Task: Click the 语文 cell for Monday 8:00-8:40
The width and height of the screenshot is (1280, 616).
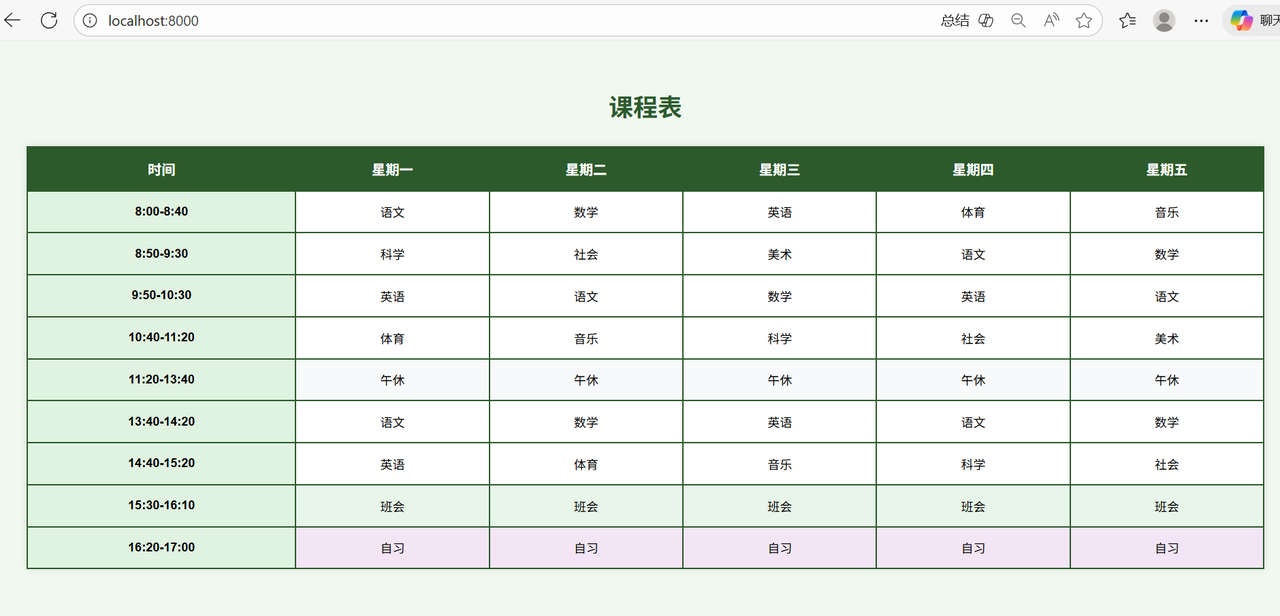Action: [x=392, y=211]
